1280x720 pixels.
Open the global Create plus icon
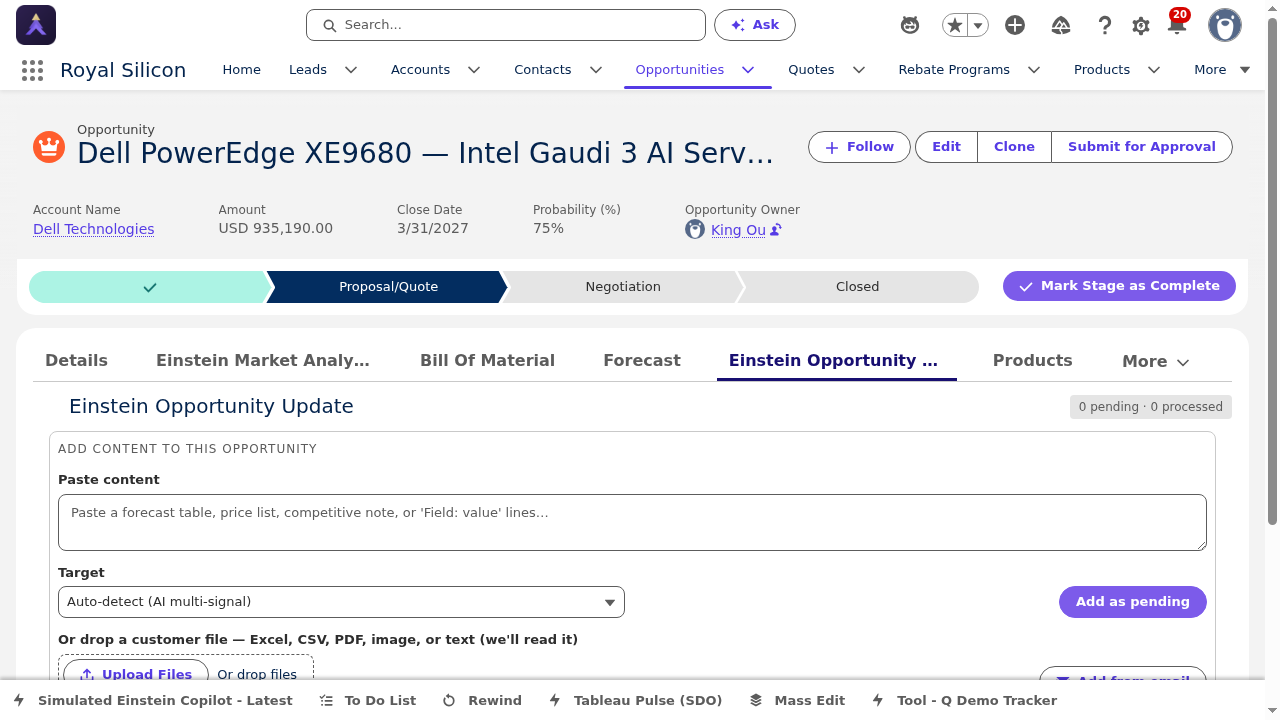click(1015, 25)
